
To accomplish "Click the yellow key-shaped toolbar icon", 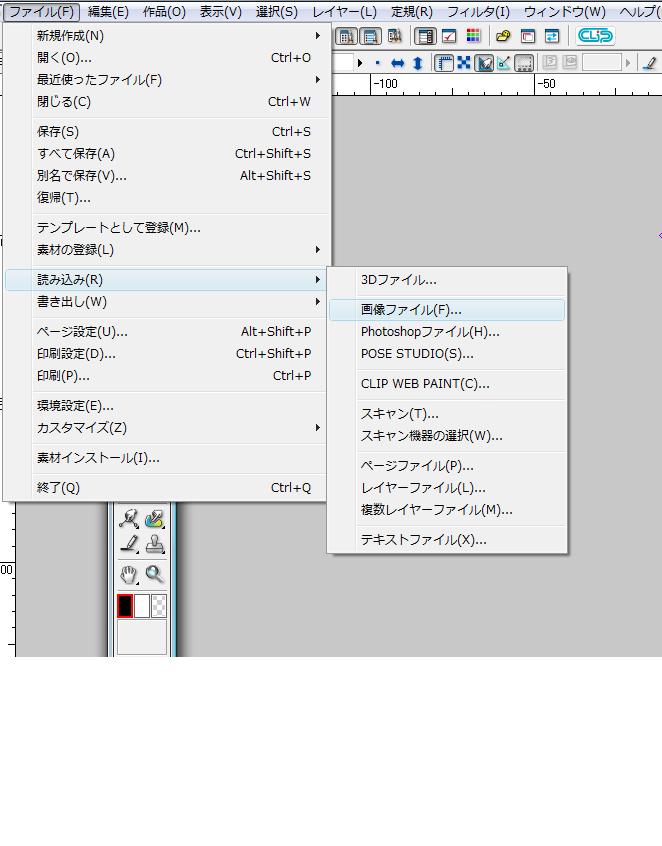I will [503, 36].
